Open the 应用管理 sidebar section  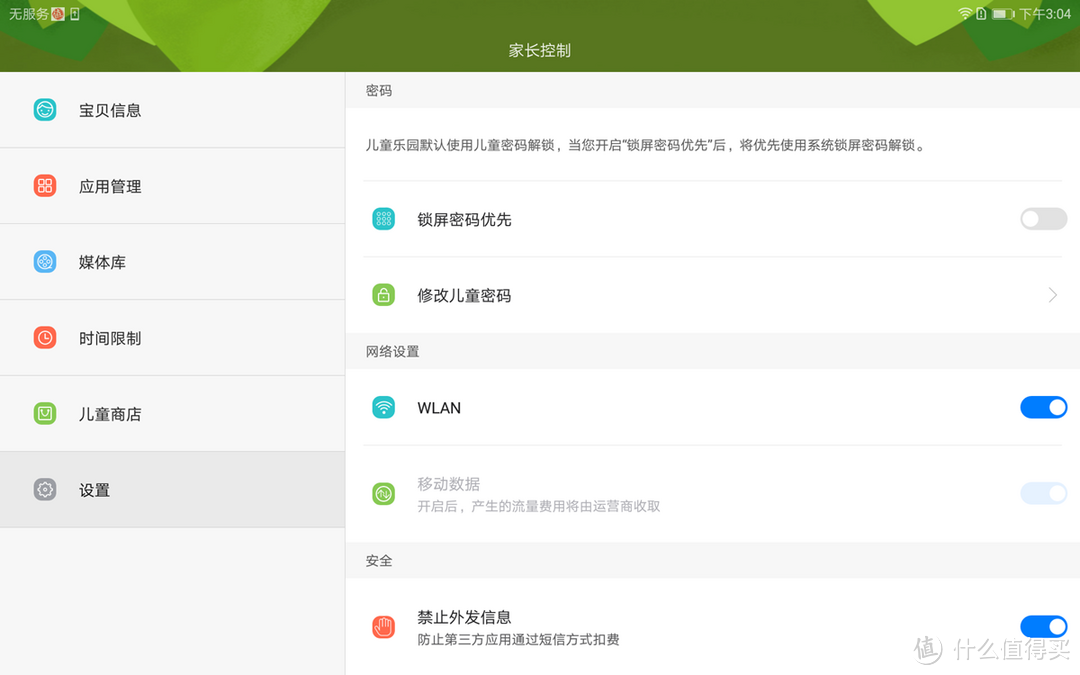[172, 186]
